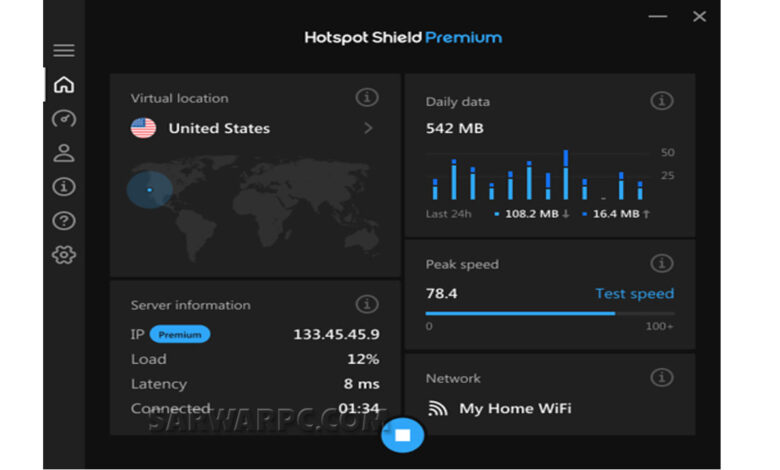Screen dimensions: 780x470
Task: Open the Settings gear sidebar icon
Action: coord(64,255)
